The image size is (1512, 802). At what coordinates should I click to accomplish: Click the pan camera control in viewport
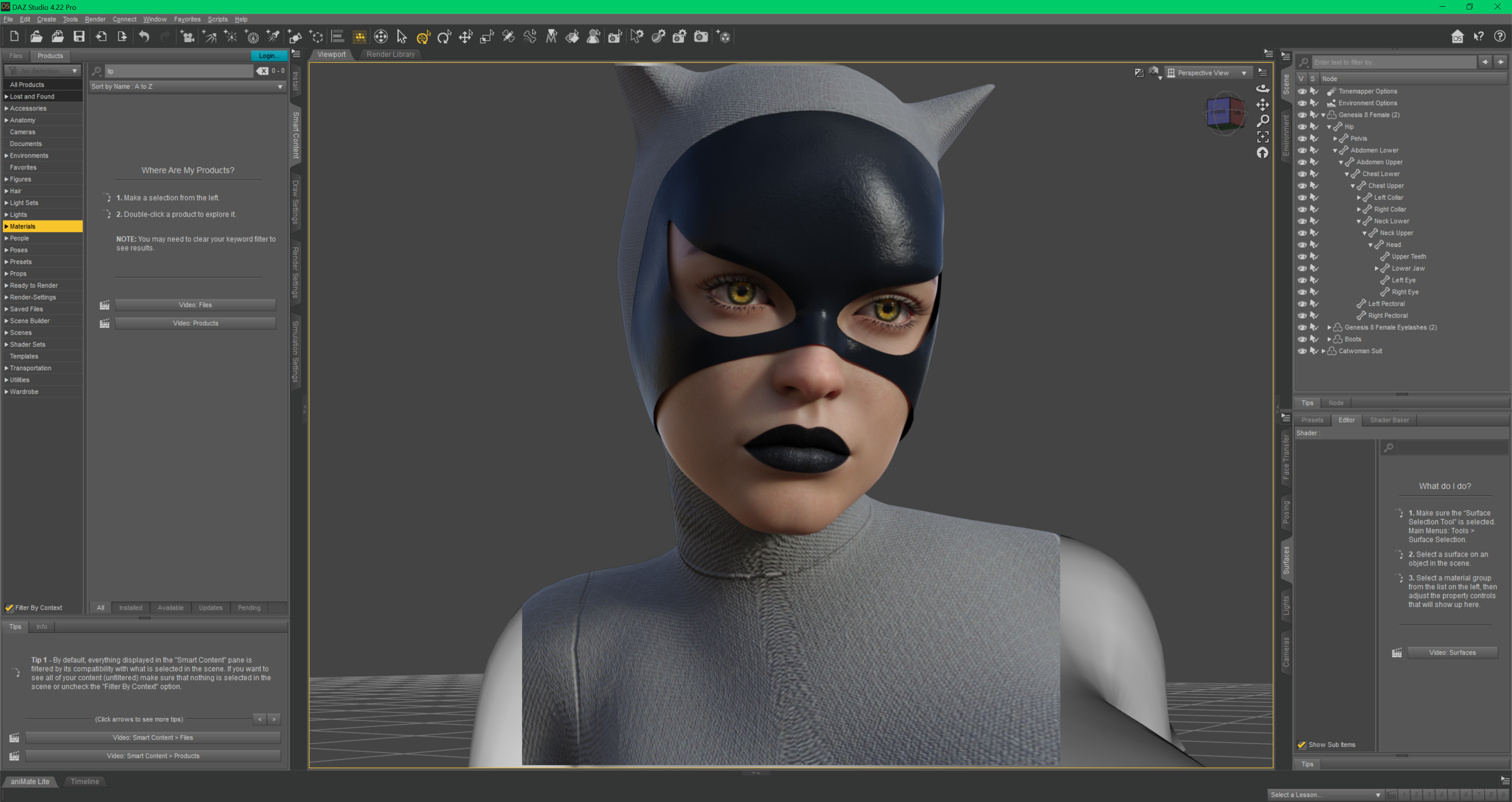[1262, 104]
